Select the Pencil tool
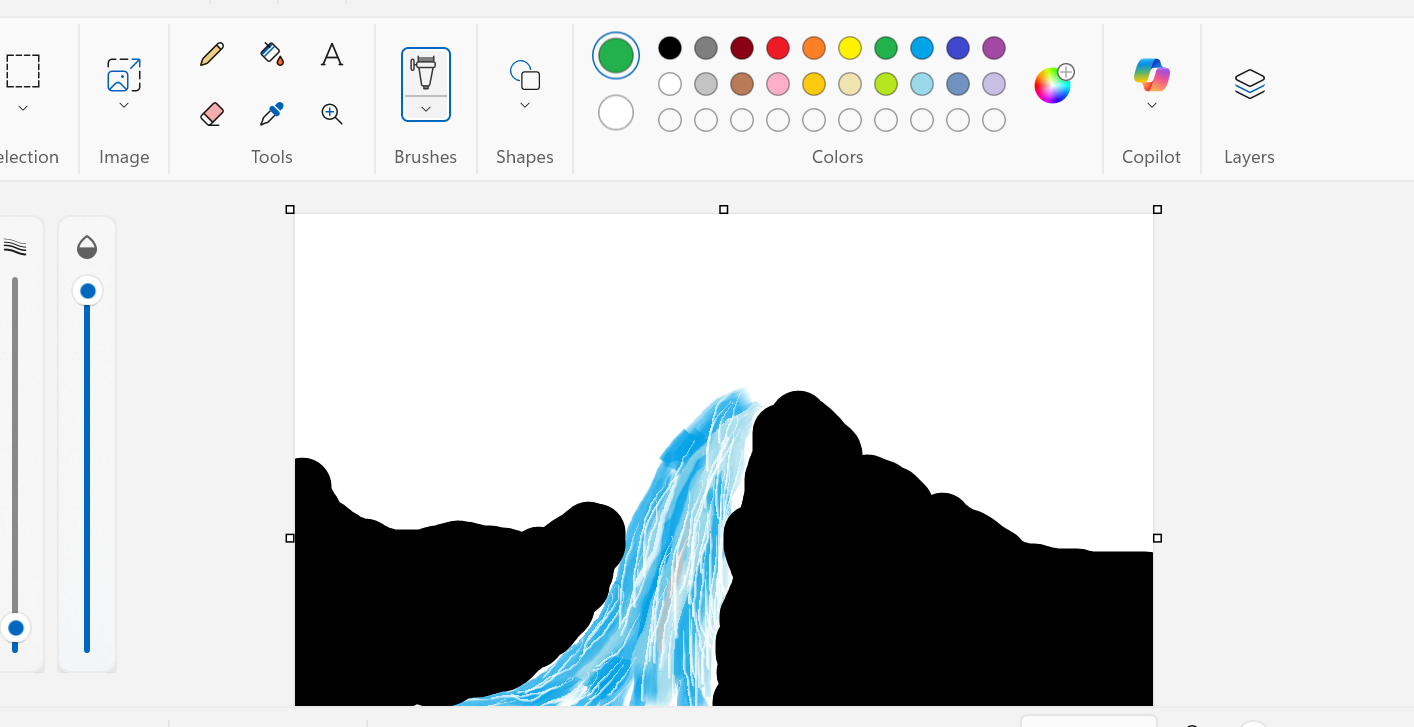1414x727 pixels. (x=211, y=53)
